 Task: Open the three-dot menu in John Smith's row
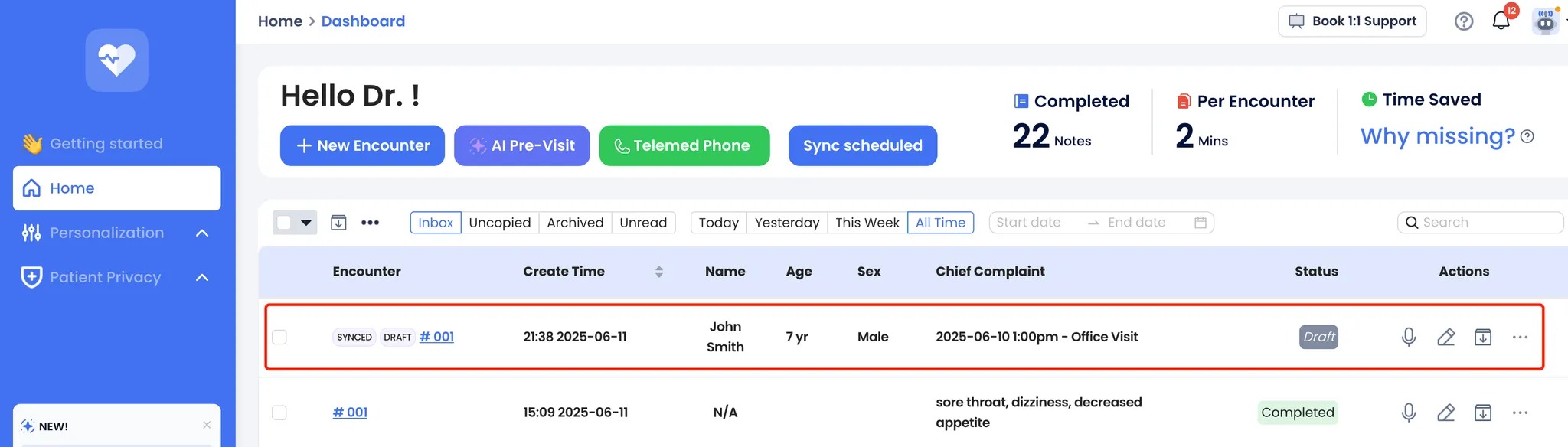point(1520,337)
